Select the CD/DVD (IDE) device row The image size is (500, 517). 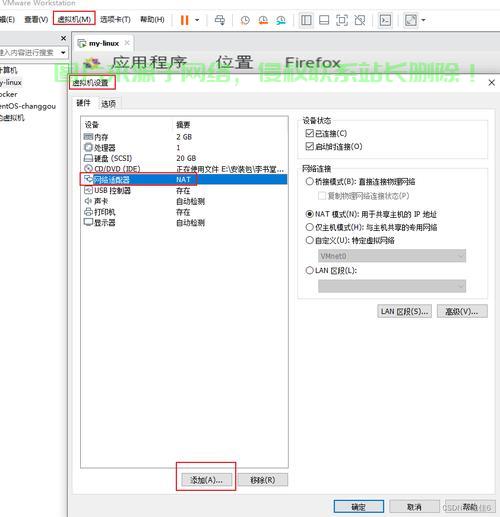coord(184,169)
